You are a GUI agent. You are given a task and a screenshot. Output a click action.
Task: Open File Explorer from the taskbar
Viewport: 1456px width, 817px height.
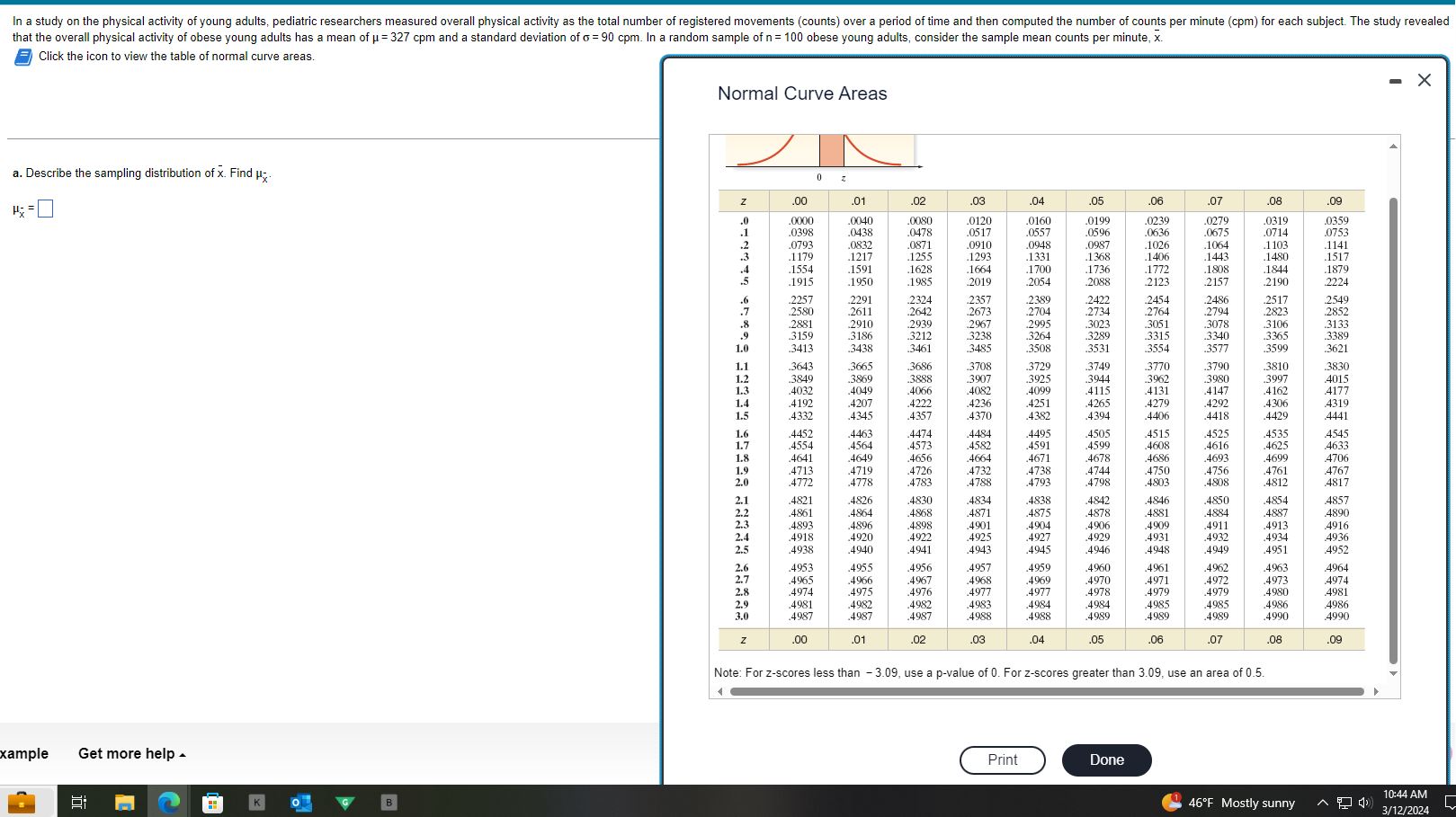pyautogui.click(x=125, y=802)
